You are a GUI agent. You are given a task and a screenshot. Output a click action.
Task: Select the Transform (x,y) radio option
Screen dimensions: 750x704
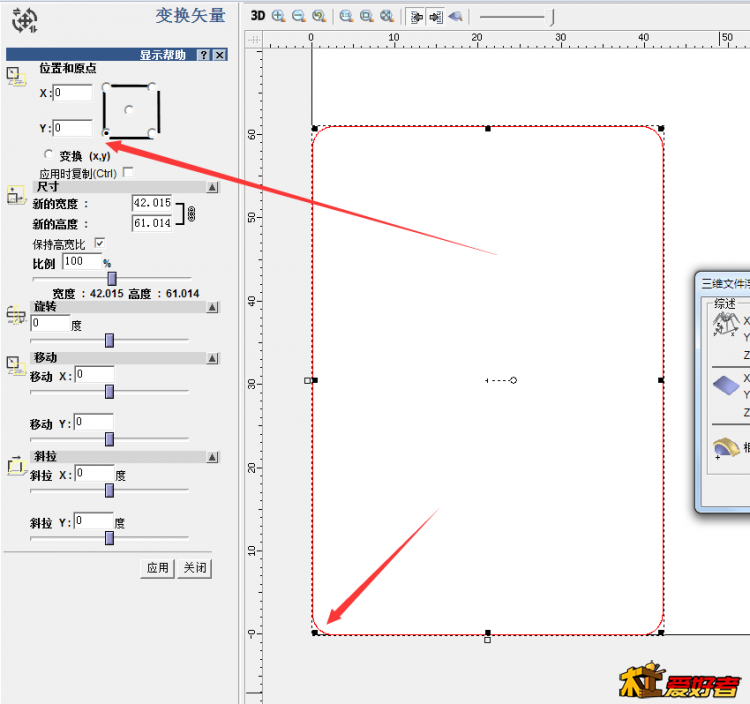point(48,154)
